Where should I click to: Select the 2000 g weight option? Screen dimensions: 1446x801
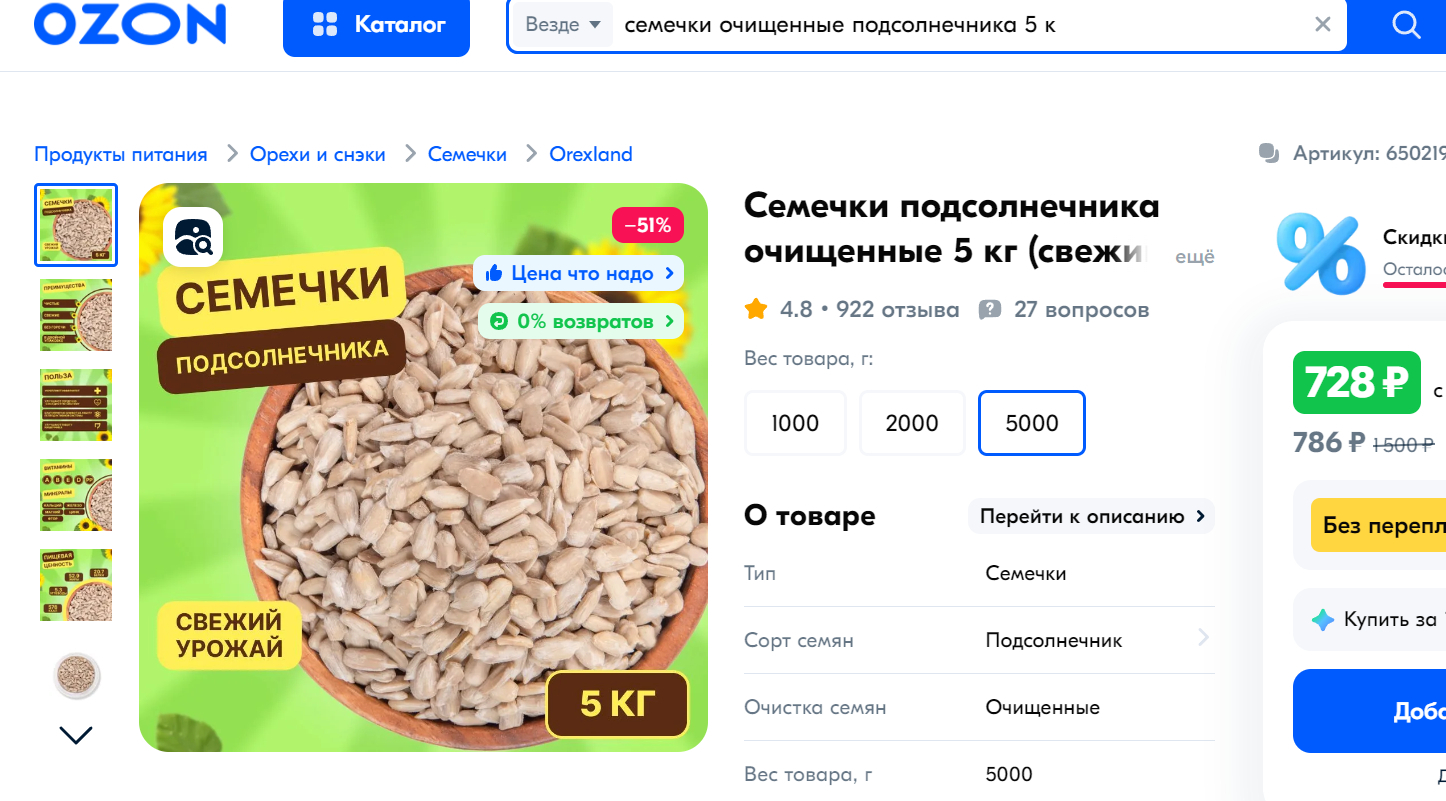pyautogui.click(x=912, y=423)
